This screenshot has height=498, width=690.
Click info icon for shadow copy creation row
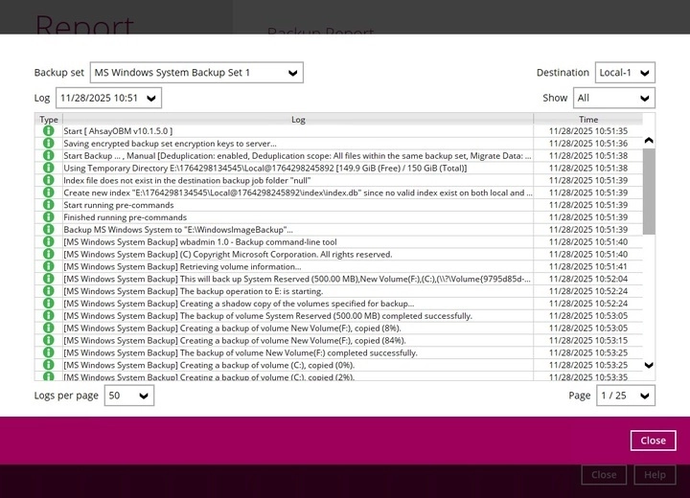pos(48,303)
